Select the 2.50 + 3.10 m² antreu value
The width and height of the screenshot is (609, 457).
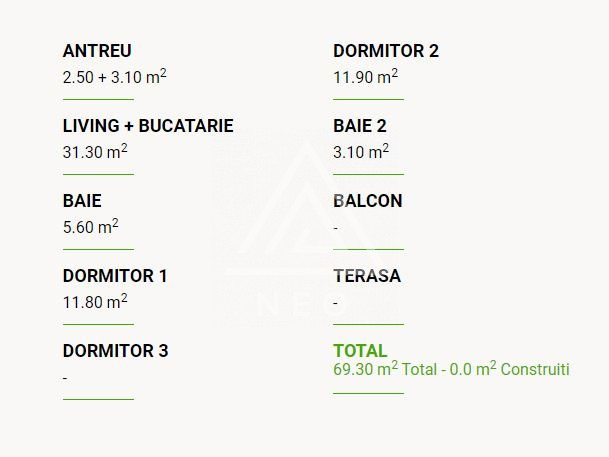115,76
